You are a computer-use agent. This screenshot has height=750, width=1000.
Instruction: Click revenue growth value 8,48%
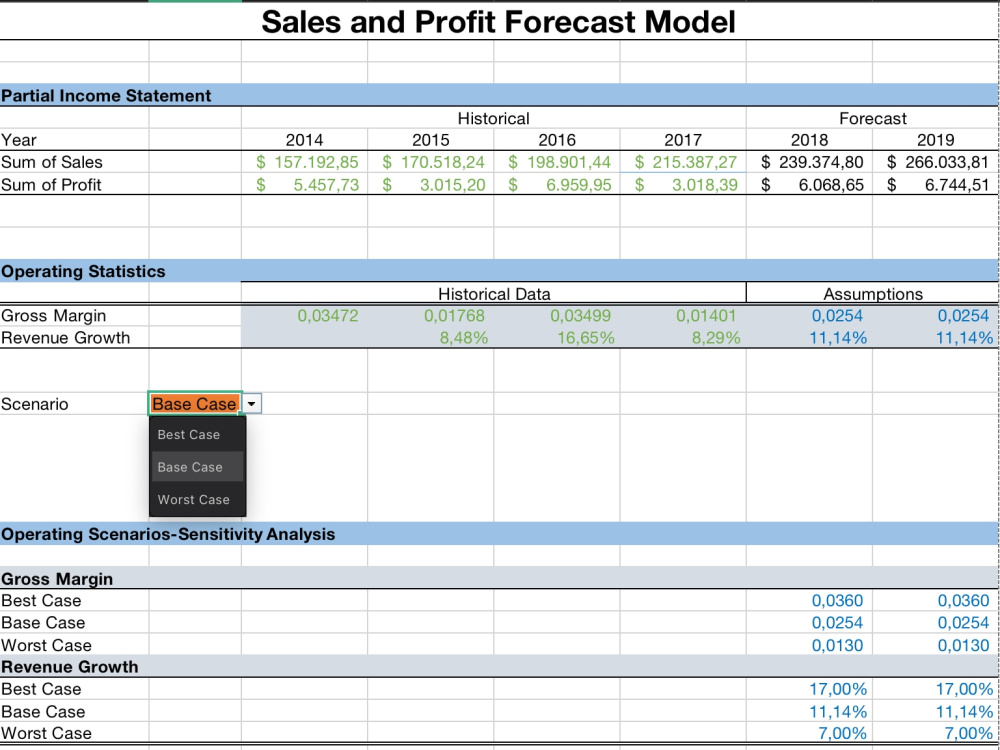pyautogui.click(x=464, y=337)
